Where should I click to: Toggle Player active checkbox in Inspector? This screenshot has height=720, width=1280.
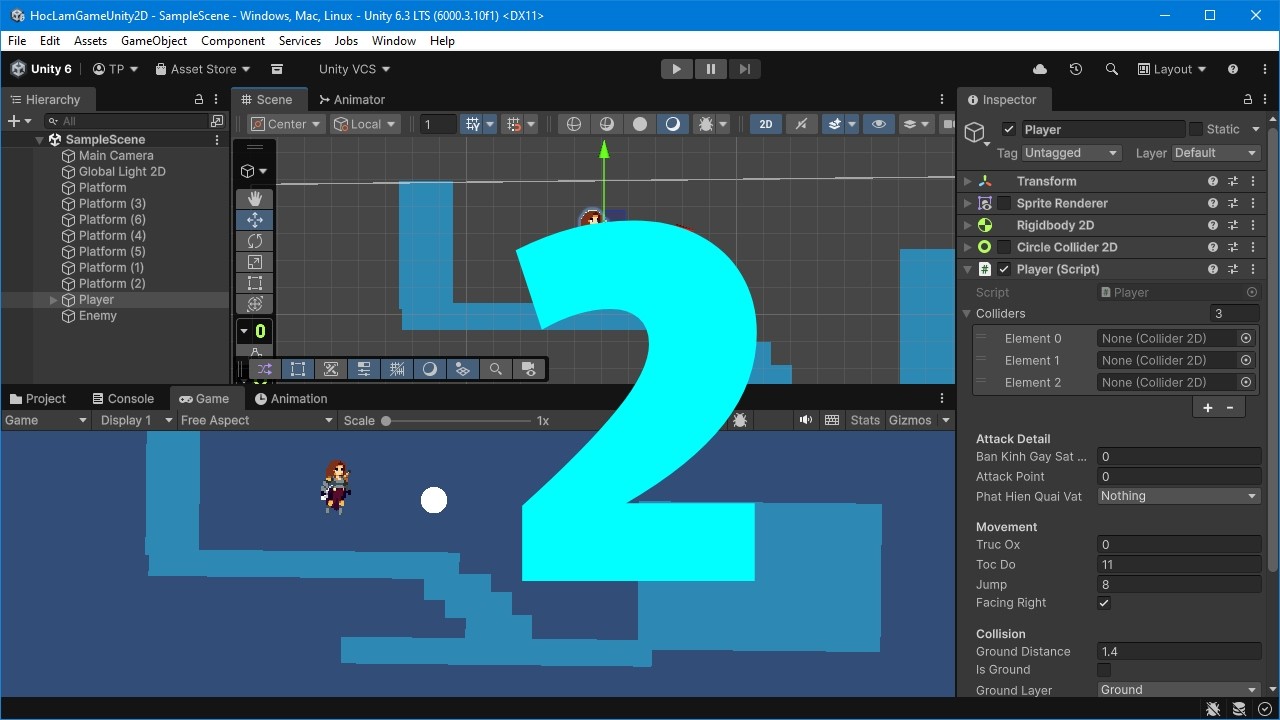[x=1009, y=129]
